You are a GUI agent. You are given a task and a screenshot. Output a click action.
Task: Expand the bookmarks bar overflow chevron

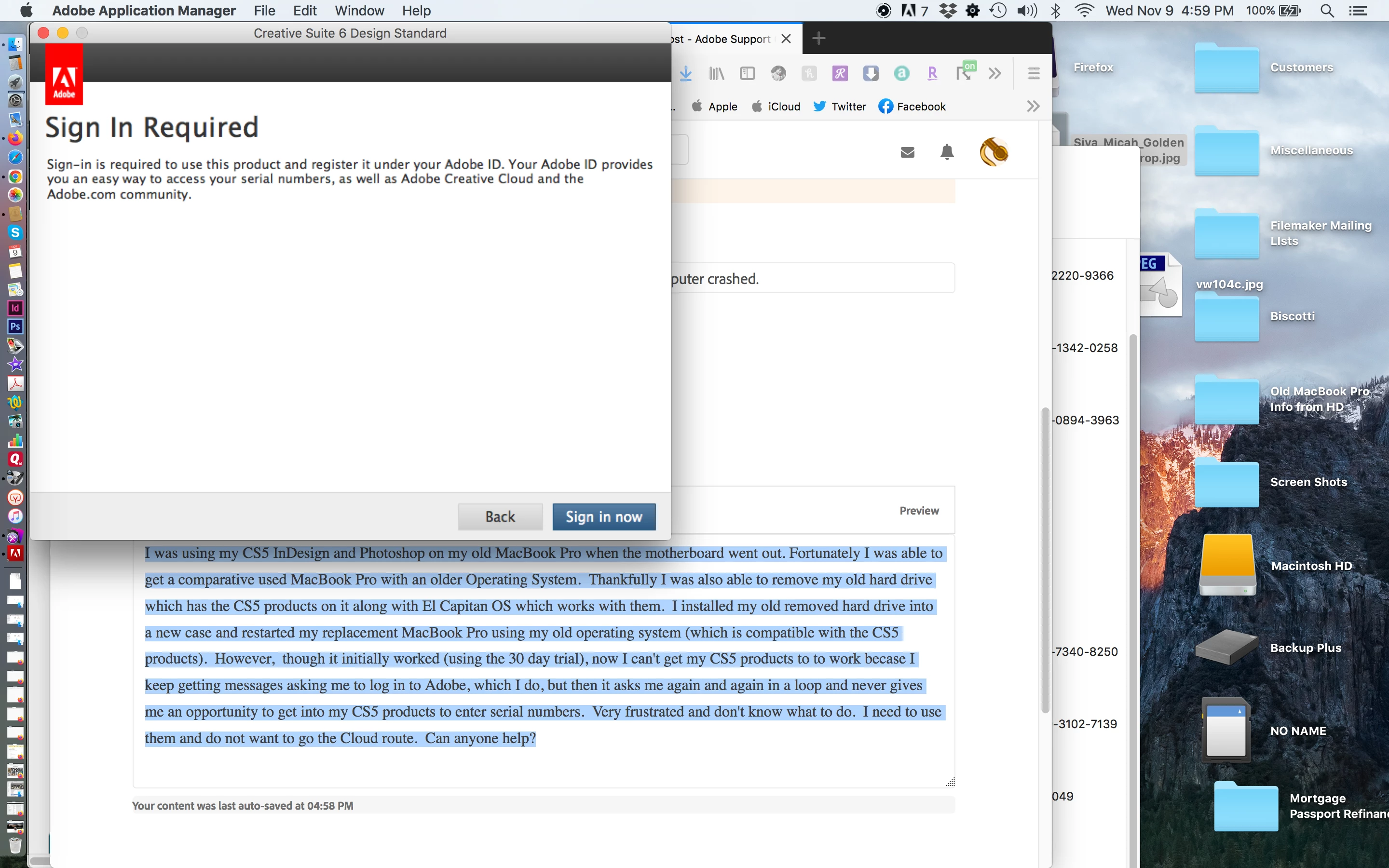click(1033, 106)
